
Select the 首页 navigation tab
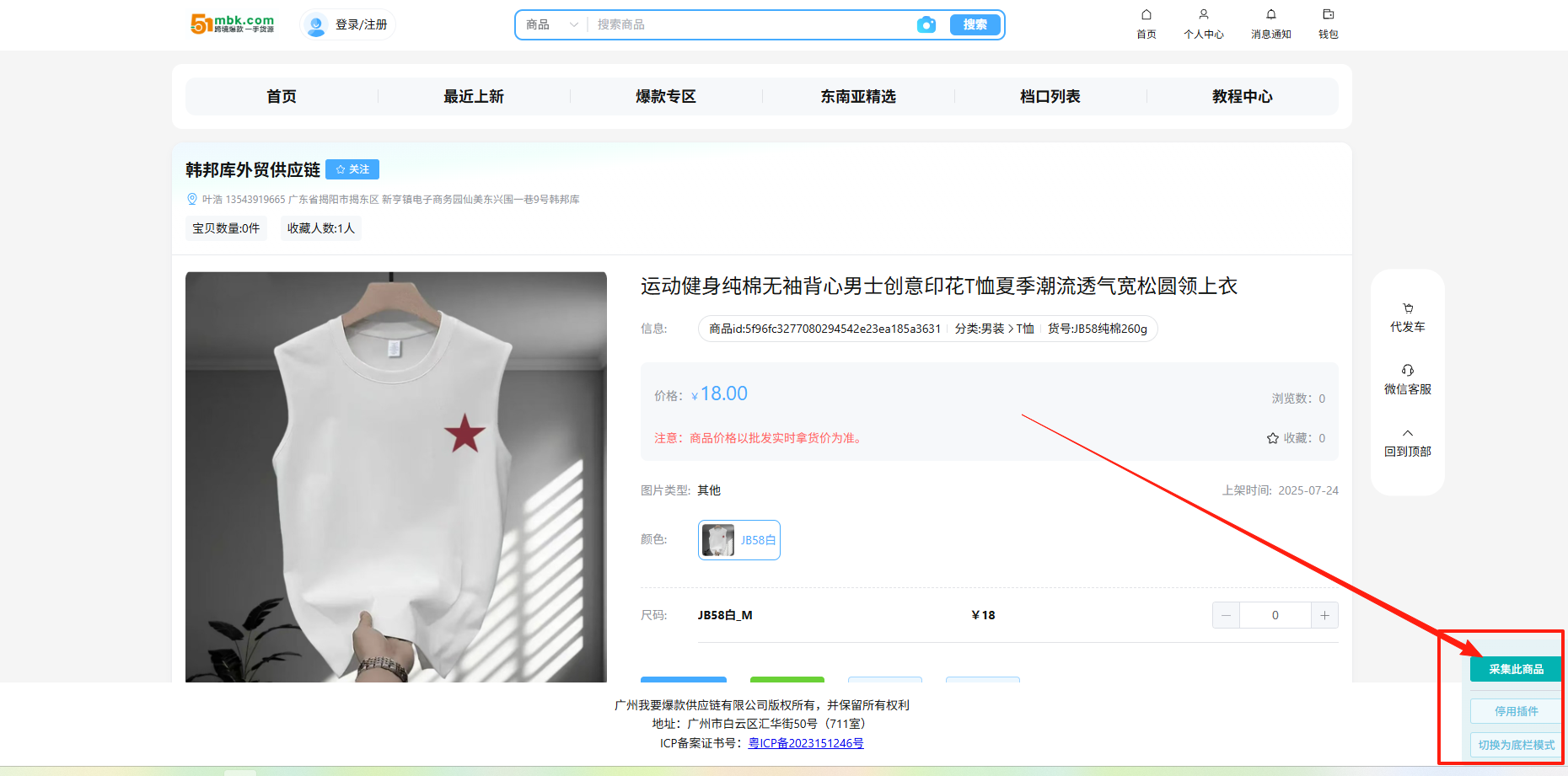(x=282, y=96)
